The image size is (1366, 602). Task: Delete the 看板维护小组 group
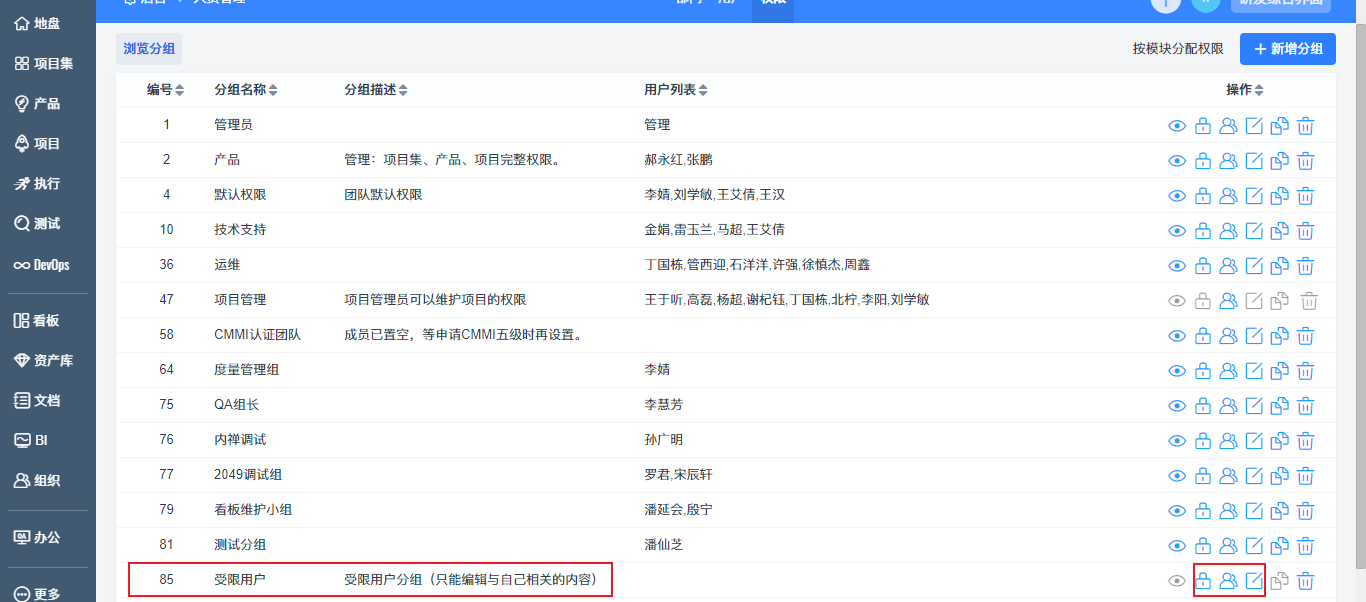point(1305,511)
